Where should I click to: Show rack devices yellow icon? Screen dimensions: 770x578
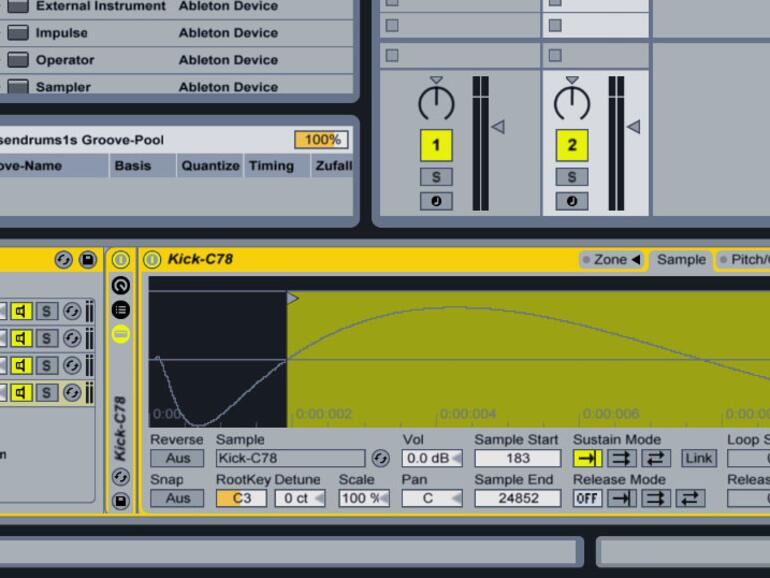coord(121,334)
